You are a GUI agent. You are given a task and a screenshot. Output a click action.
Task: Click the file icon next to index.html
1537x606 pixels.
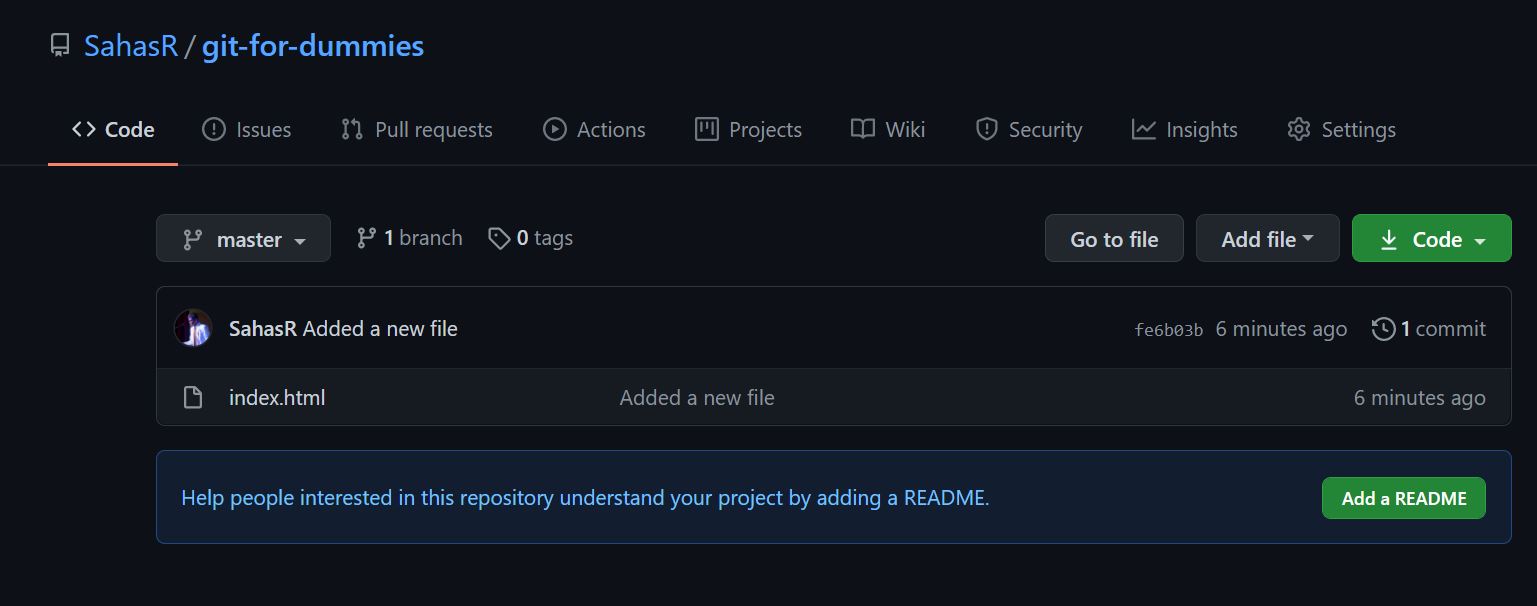(193, 398)
